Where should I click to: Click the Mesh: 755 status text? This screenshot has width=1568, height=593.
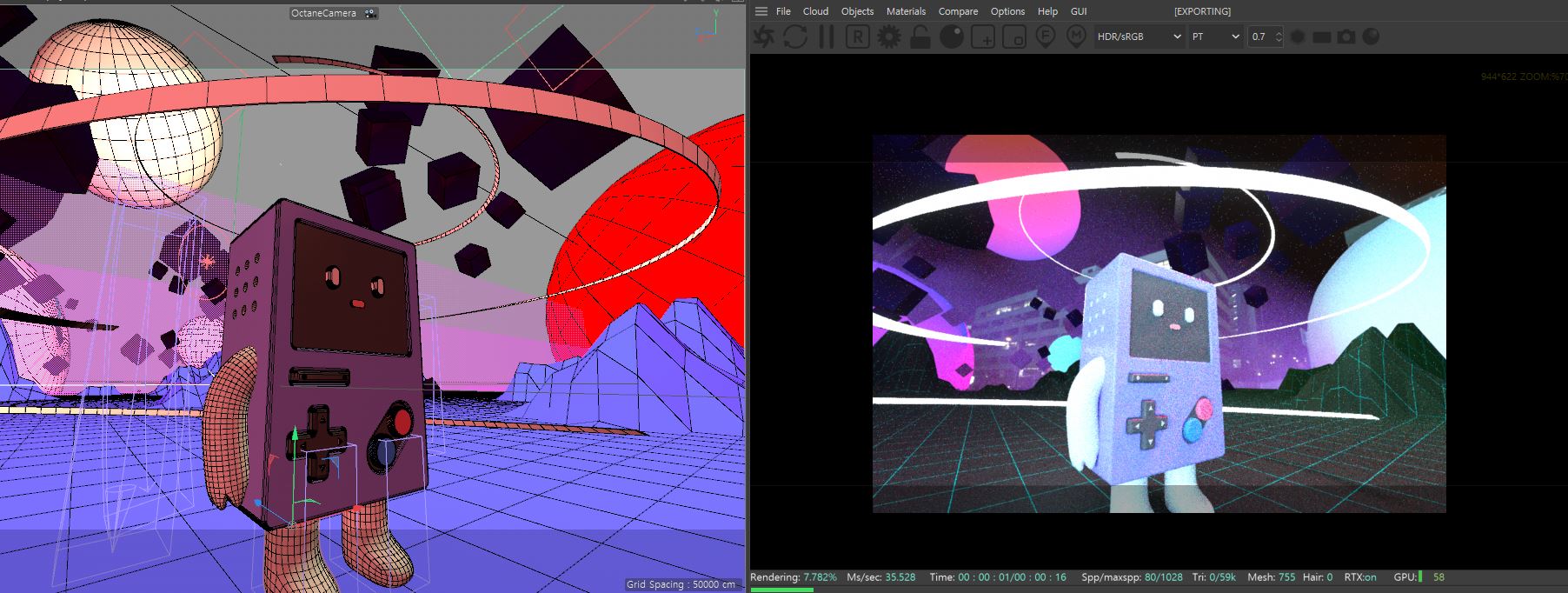pyautogui.click(x=1271, y=577)
